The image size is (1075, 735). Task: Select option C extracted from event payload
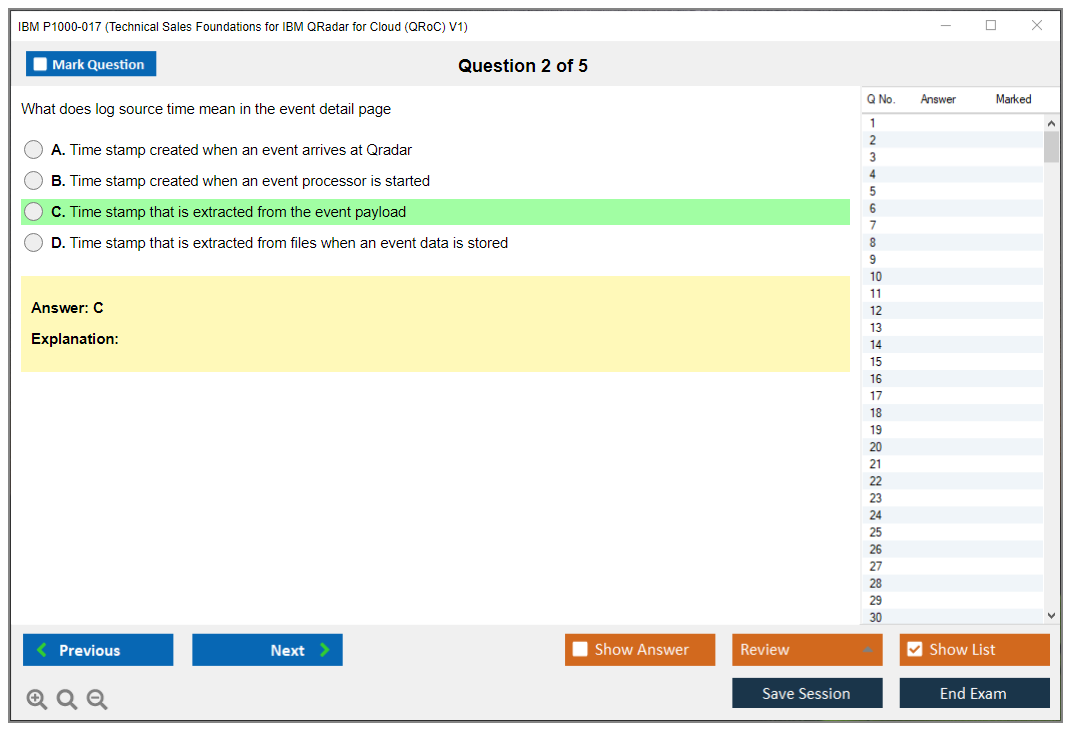tap(34, 212)
